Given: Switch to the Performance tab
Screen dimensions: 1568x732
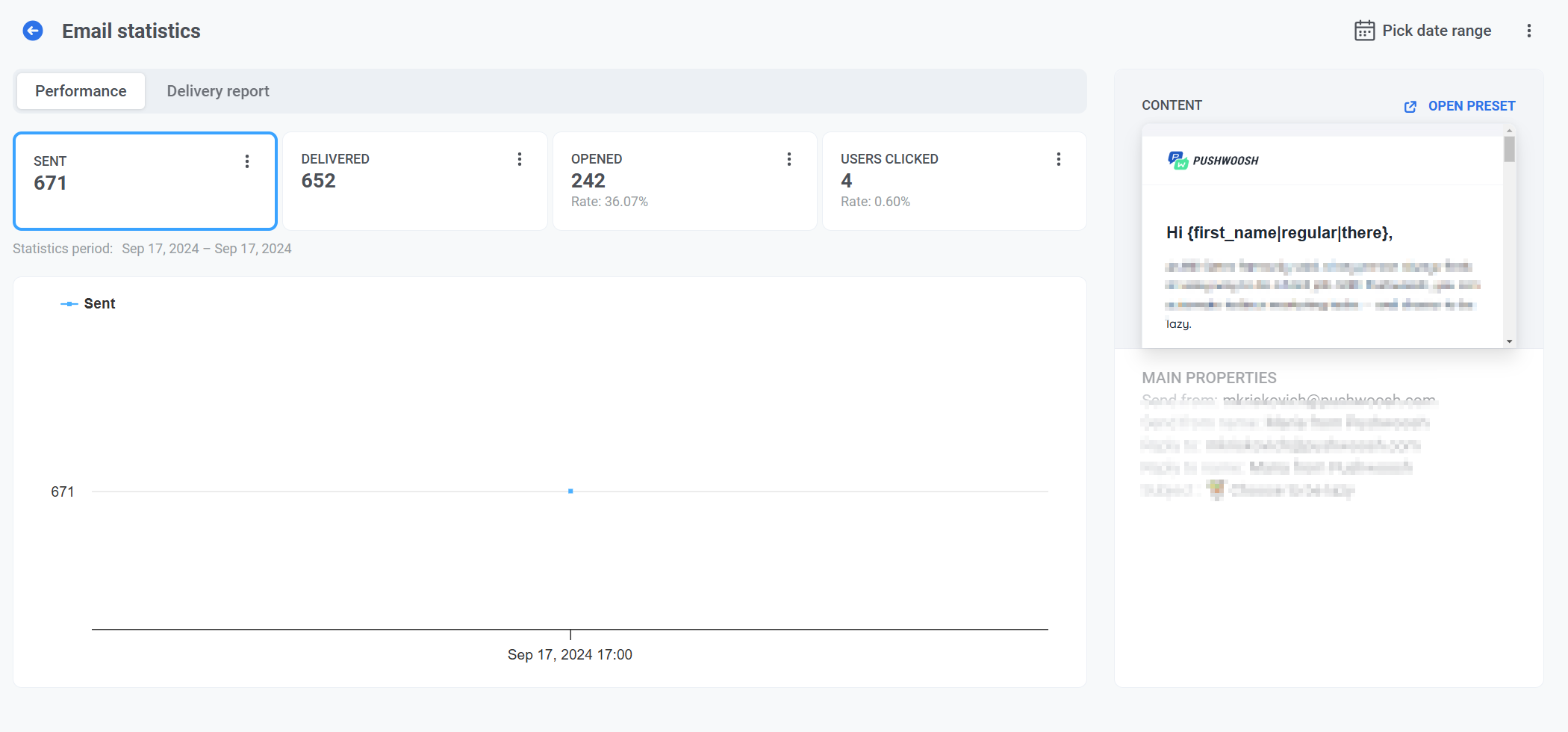Looking at the screenshot, I should click(81, 91).
